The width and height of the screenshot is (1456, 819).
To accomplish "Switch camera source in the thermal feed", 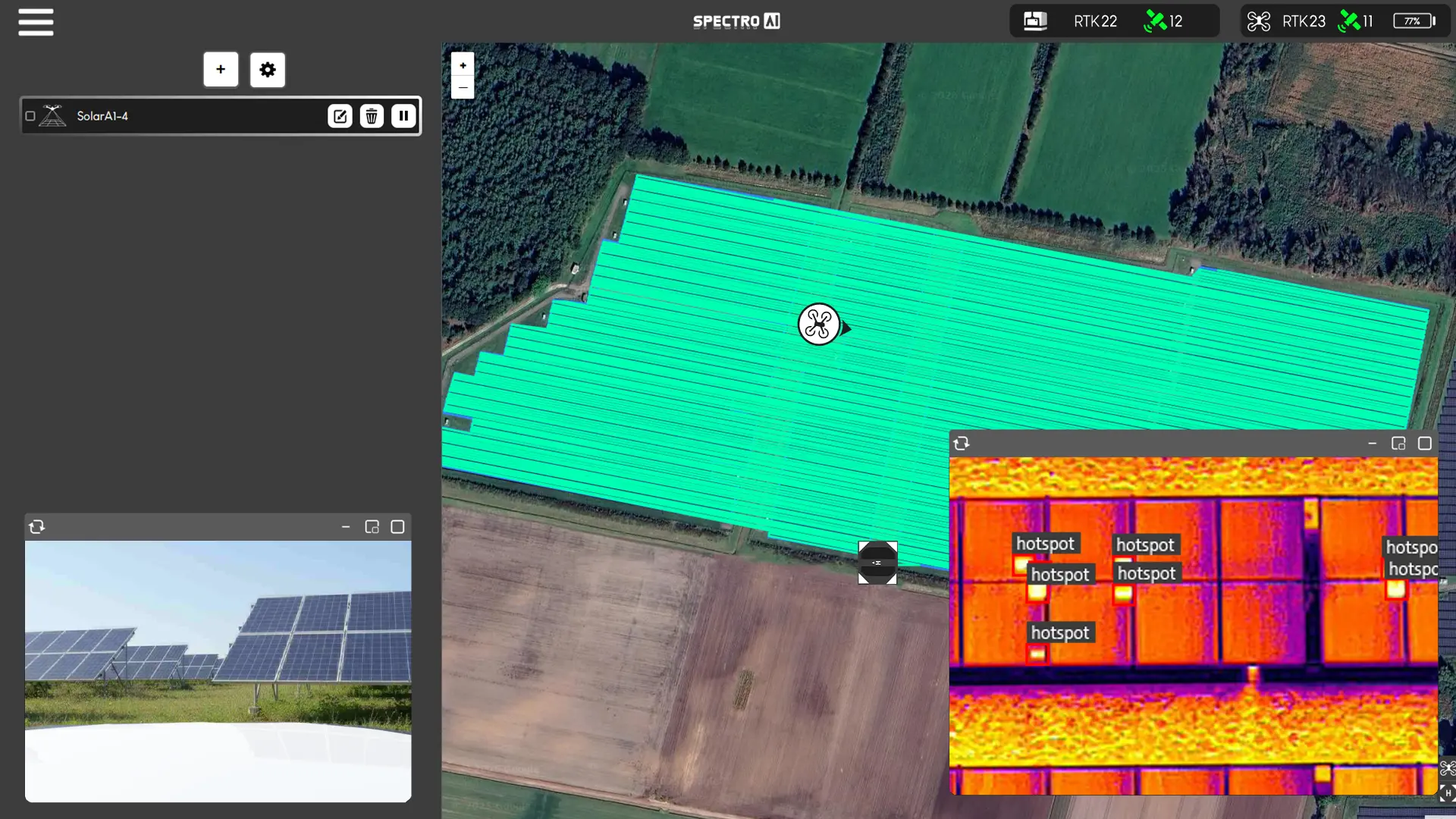I will [962, 444].
